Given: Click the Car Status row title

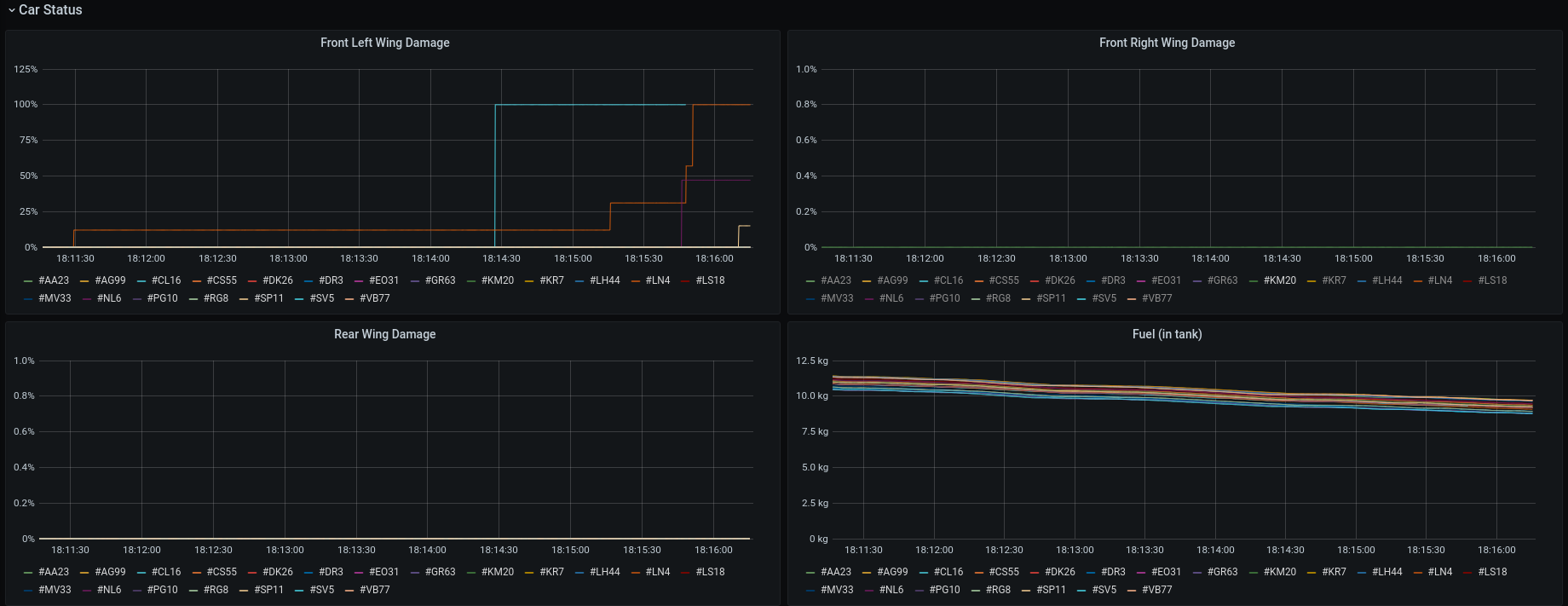Looking at the screenshot, I should (50, 10).
